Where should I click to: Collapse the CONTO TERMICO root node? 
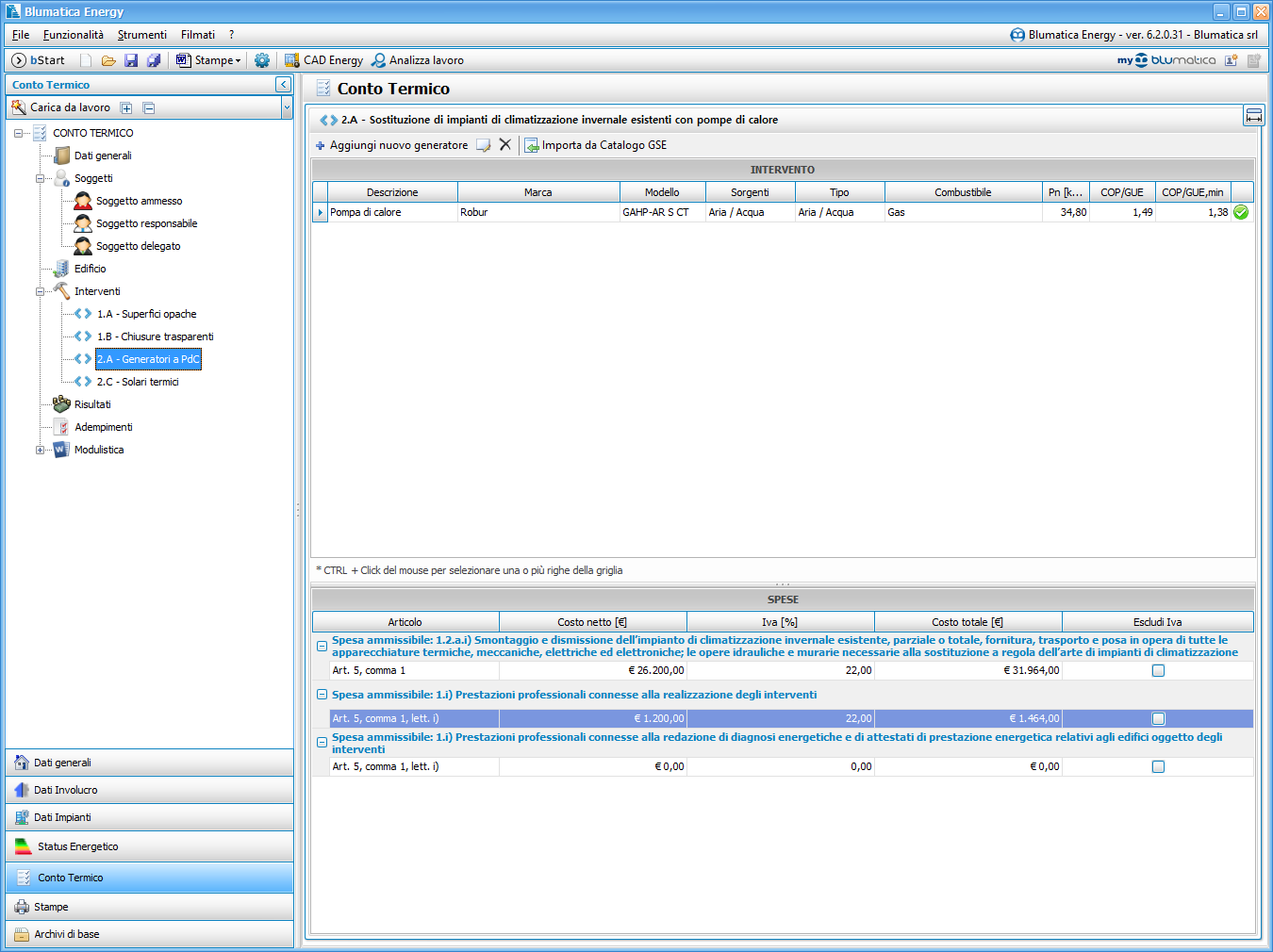19,134
